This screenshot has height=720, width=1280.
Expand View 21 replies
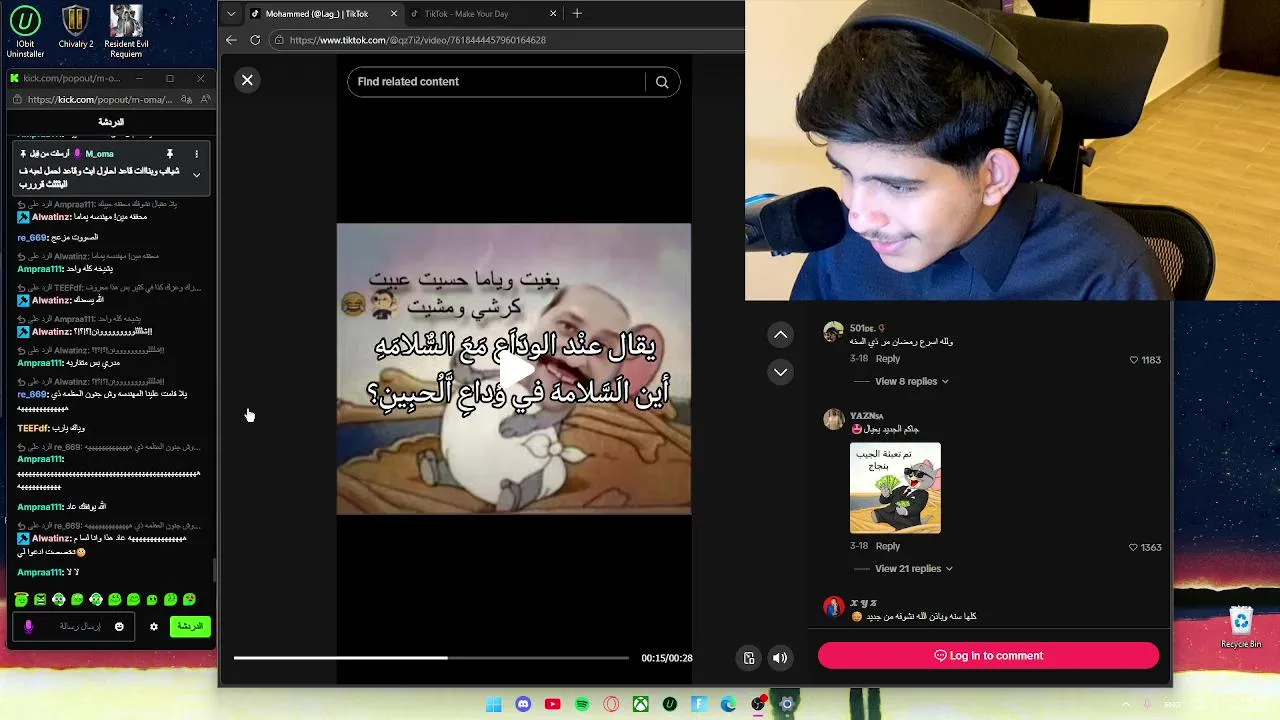click(914, 568)
